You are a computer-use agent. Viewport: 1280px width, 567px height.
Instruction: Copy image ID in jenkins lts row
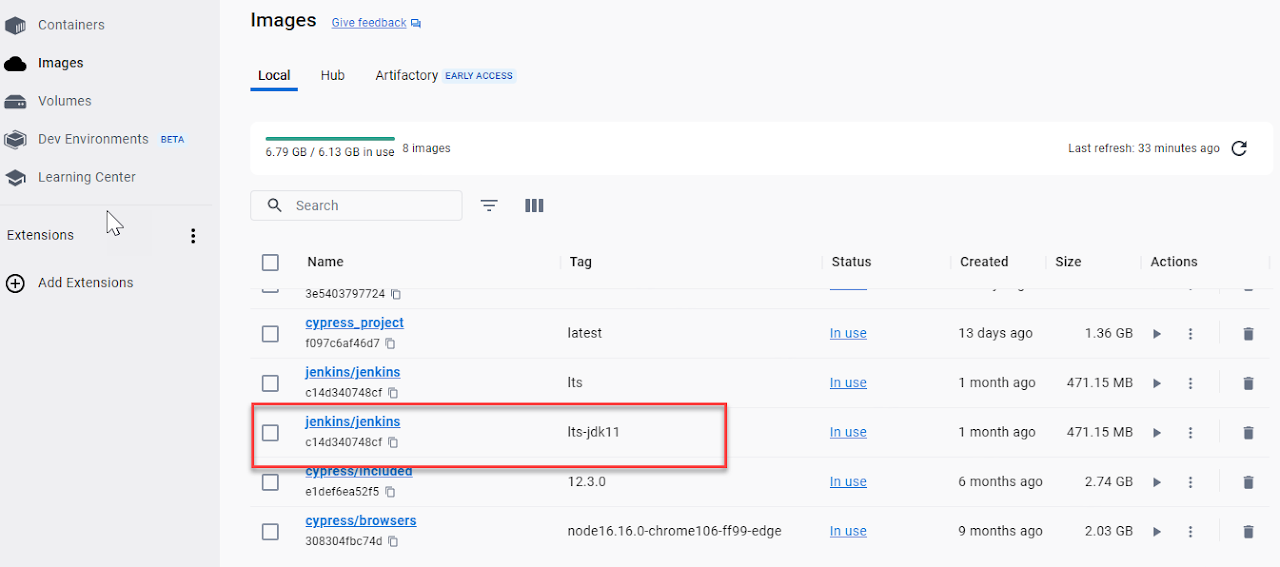tap(393, 393)
